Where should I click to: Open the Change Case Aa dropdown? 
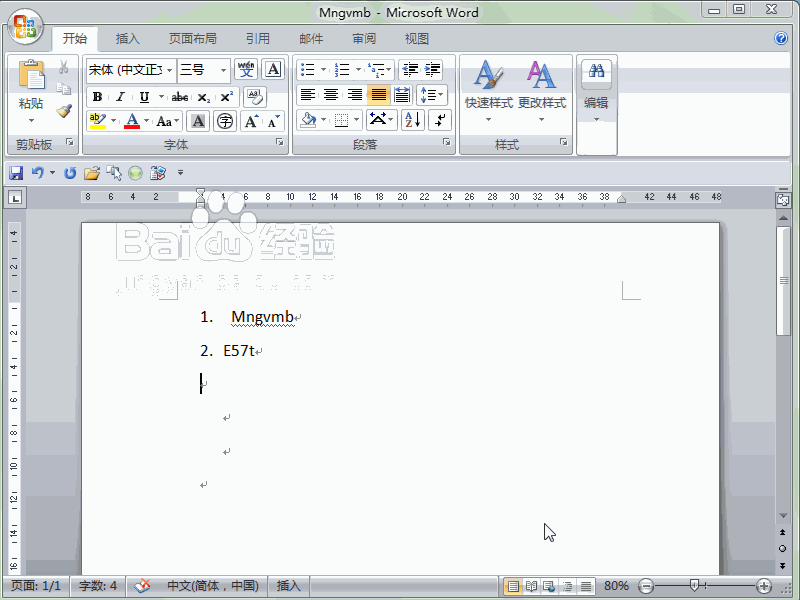click(x=168, y=121)
